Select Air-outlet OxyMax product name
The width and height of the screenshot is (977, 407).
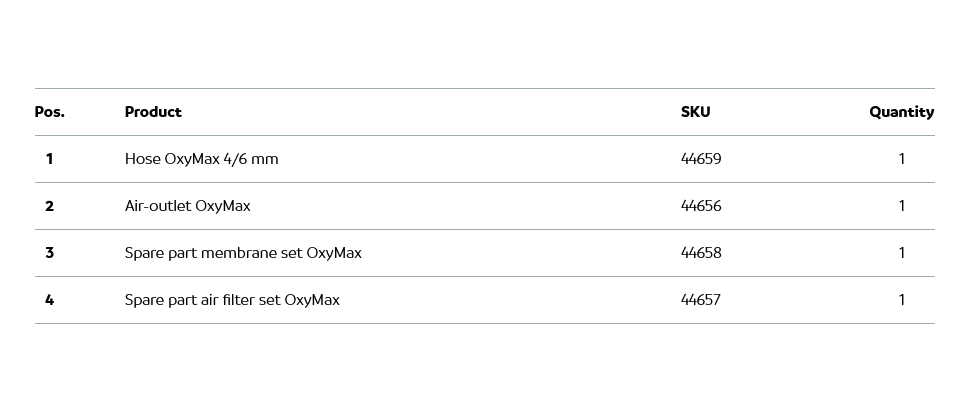point(187,206)
